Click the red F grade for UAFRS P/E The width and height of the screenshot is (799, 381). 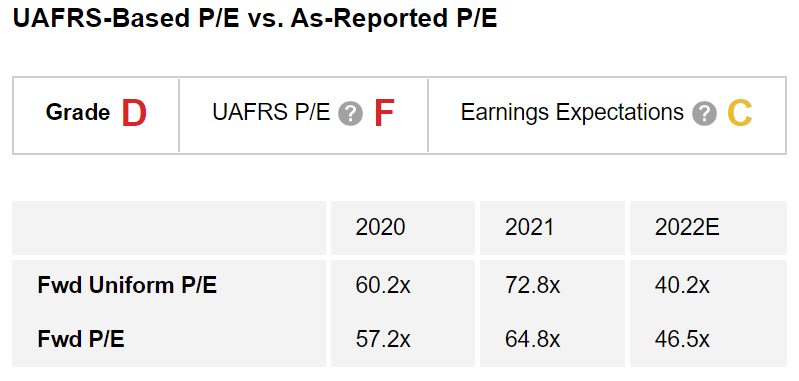(384, 113)
